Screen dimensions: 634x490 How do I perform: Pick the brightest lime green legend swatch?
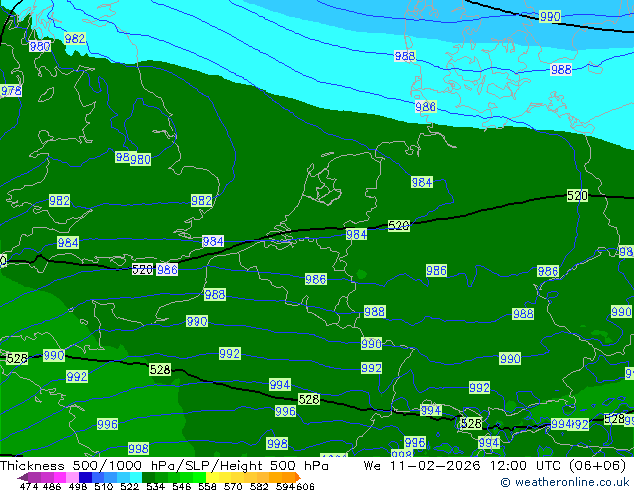[x=199, y=477]
